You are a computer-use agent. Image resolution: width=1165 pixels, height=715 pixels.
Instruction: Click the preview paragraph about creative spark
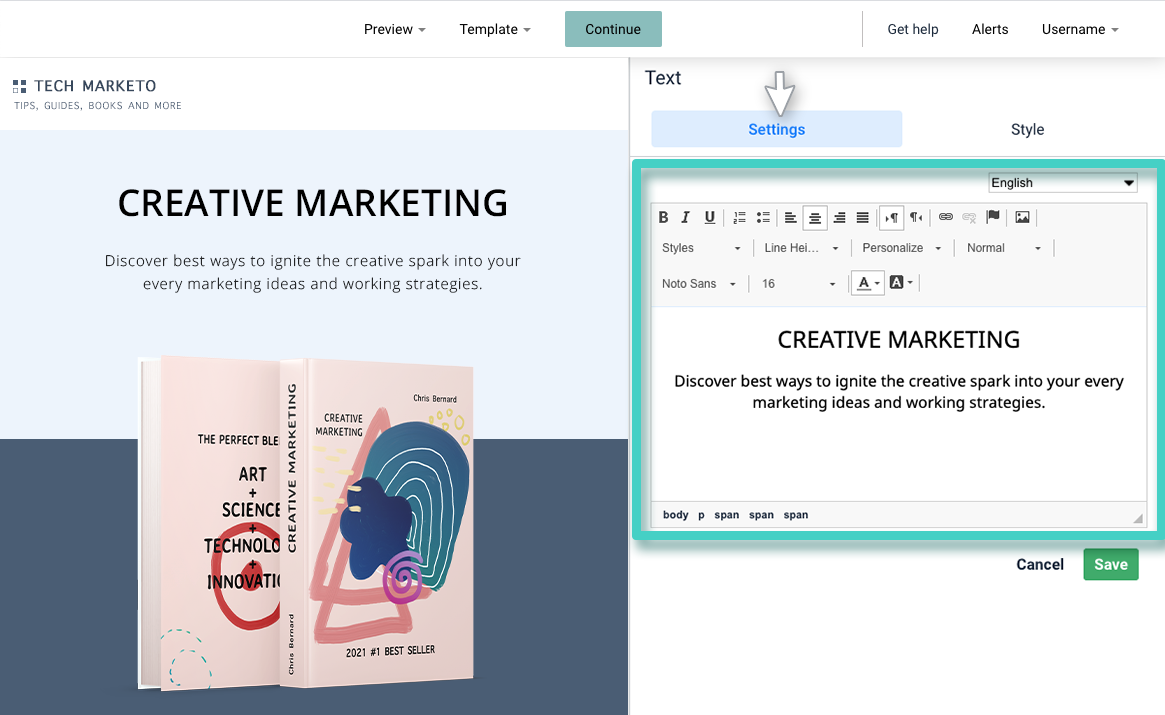pyautogui.click(x=313, y=272)
